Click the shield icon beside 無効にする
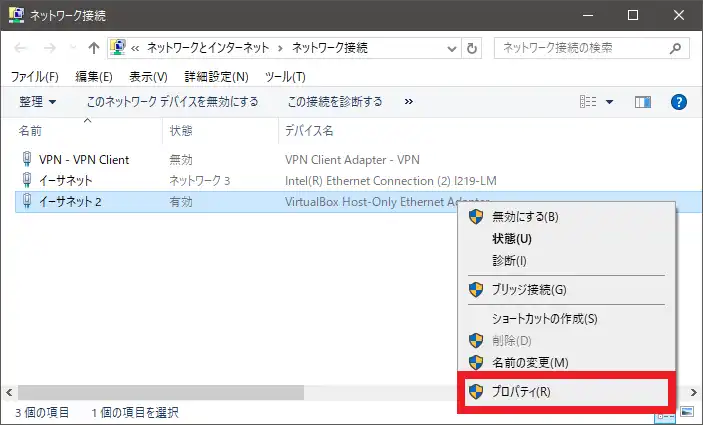Image resolution: width=703 pixels, height=425 pixels. pyautogui.click(x=476, y=217)
